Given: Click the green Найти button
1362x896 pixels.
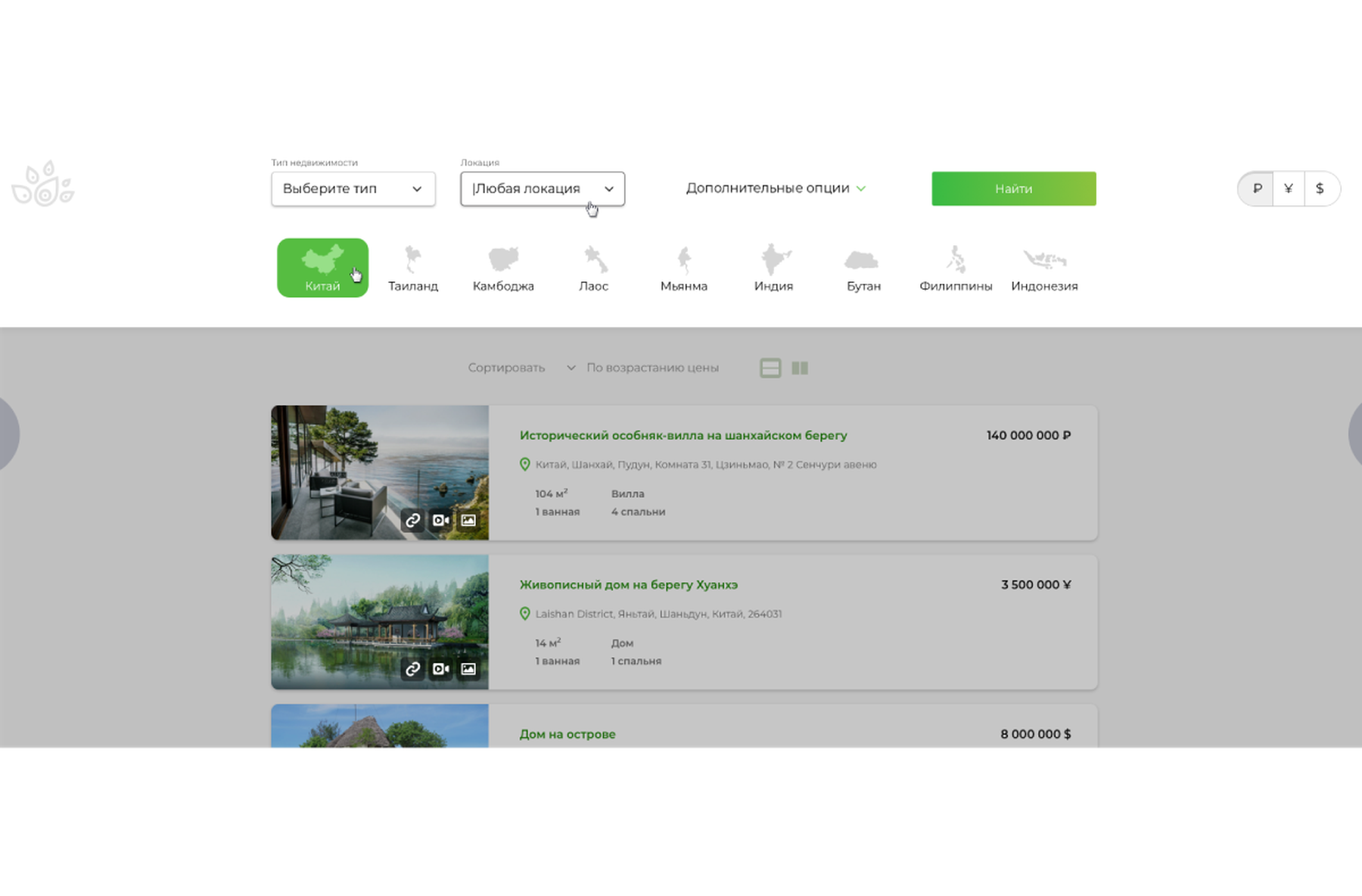Looking at the screenshot, I should click(x=1014, y=188).
